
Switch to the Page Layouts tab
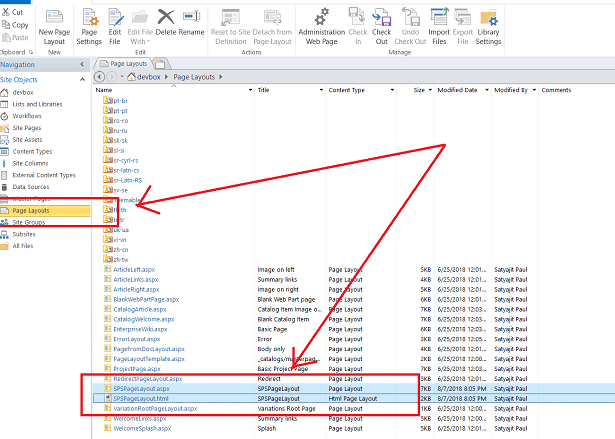pos(124,64)
